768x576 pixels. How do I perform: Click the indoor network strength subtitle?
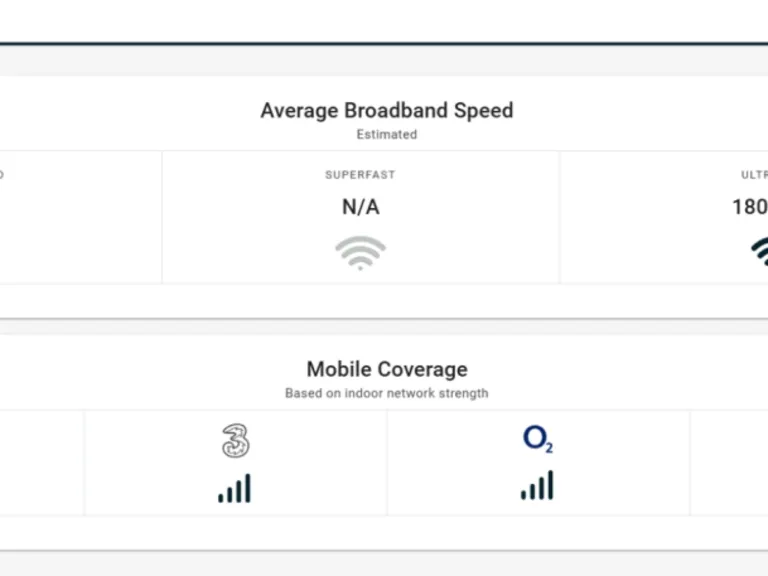(x=386, y=393)
